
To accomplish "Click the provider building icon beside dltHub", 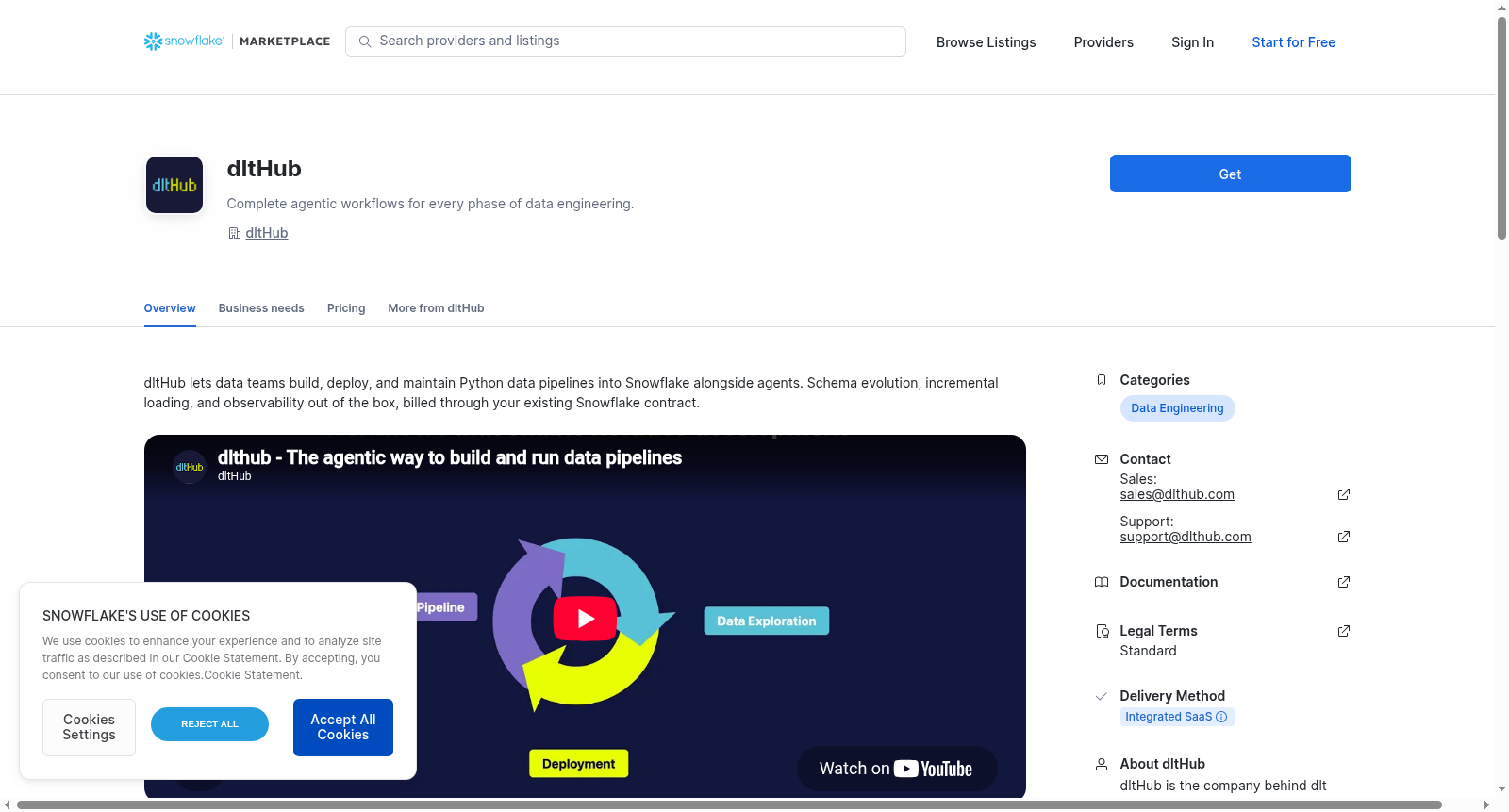I will tap(235, 233).
